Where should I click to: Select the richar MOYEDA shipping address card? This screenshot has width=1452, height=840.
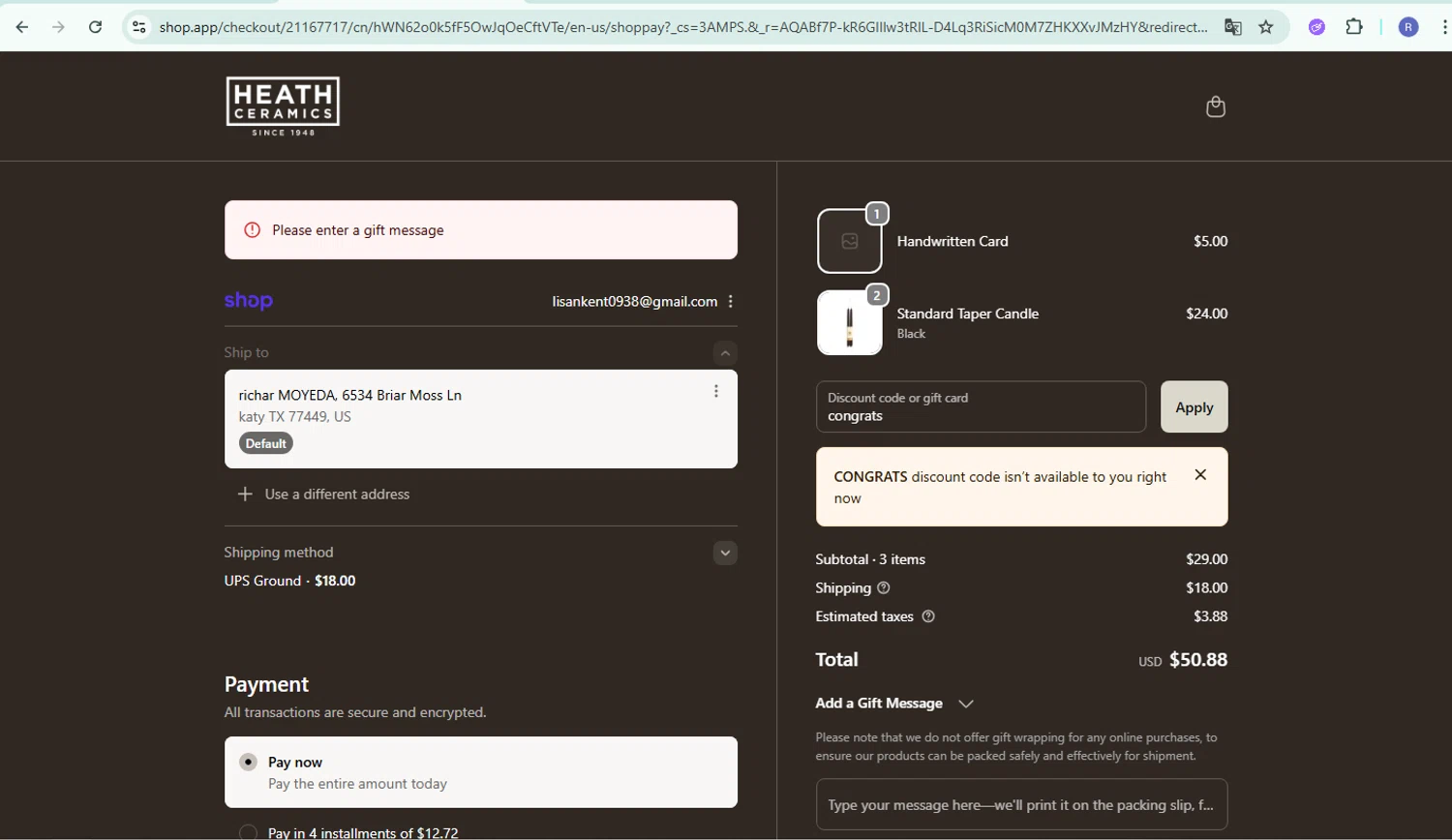pos(480,418)
